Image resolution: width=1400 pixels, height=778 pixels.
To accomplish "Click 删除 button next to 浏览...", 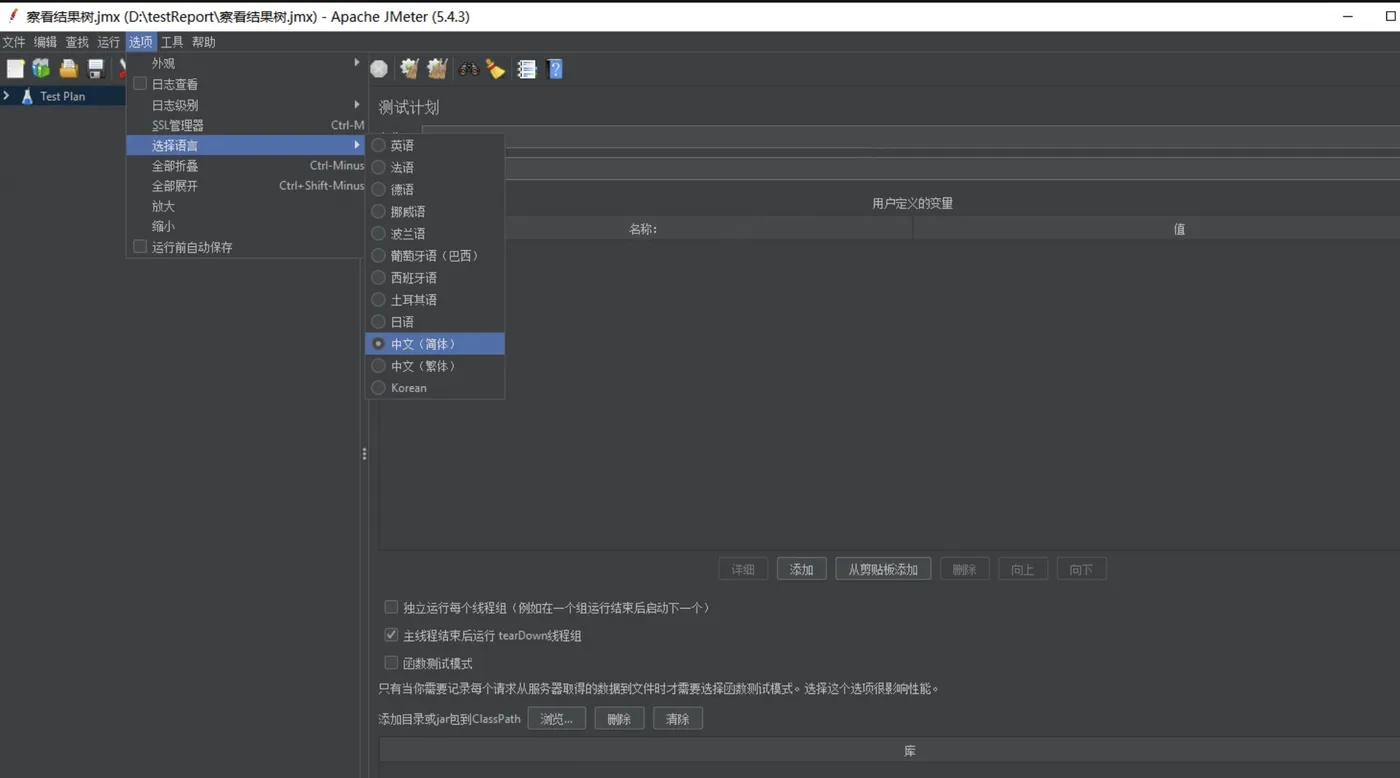I will coord(619,719).
